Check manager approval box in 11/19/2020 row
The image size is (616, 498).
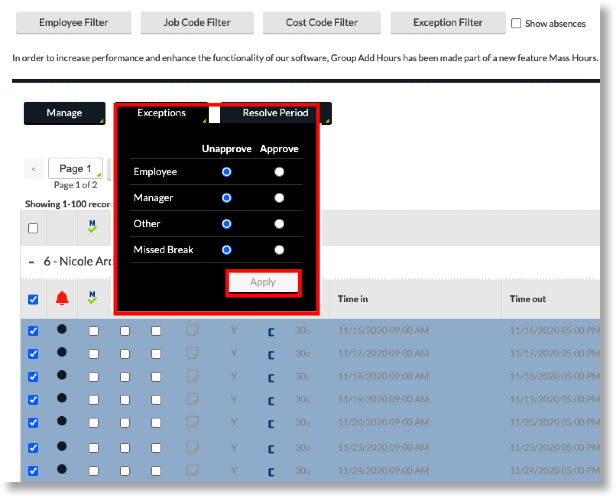click(x=94, y=400)
